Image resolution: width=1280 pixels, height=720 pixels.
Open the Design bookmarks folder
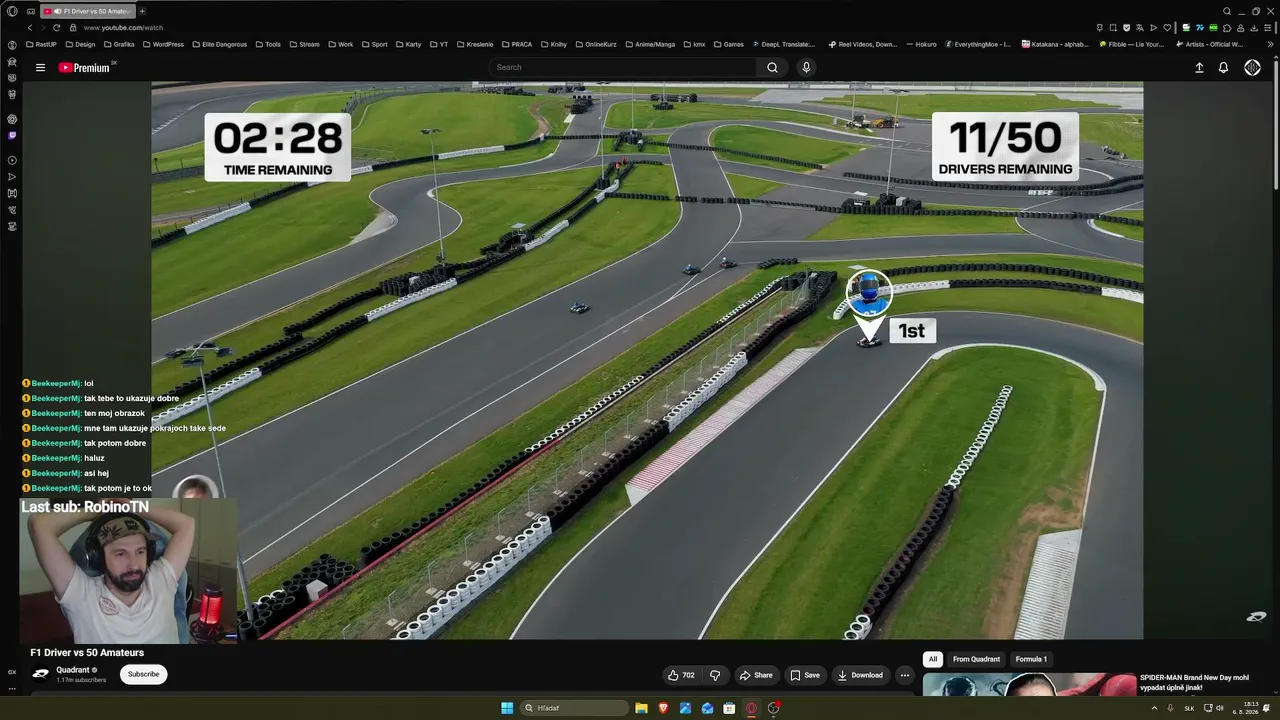pos(80,44)
